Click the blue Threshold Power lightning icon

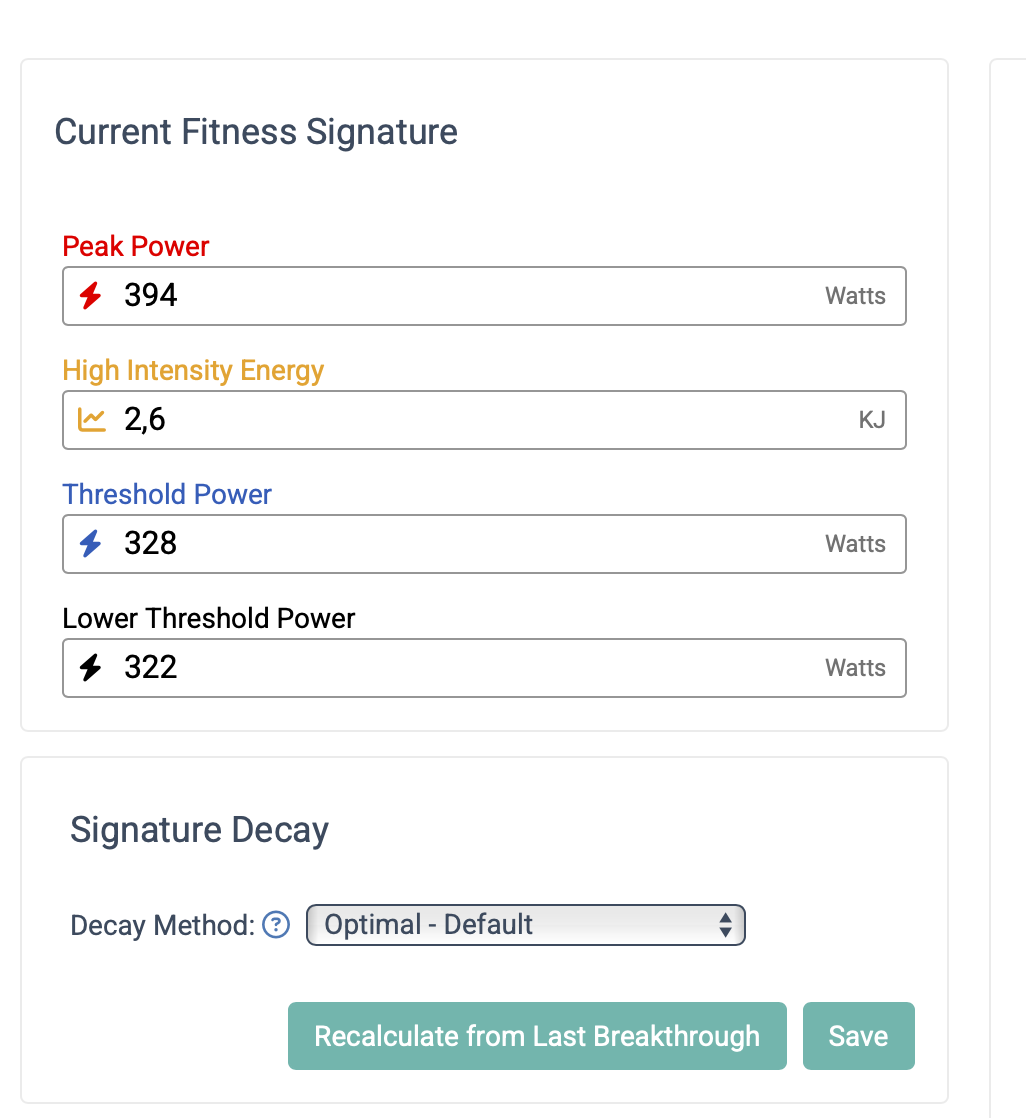[91, 543]
